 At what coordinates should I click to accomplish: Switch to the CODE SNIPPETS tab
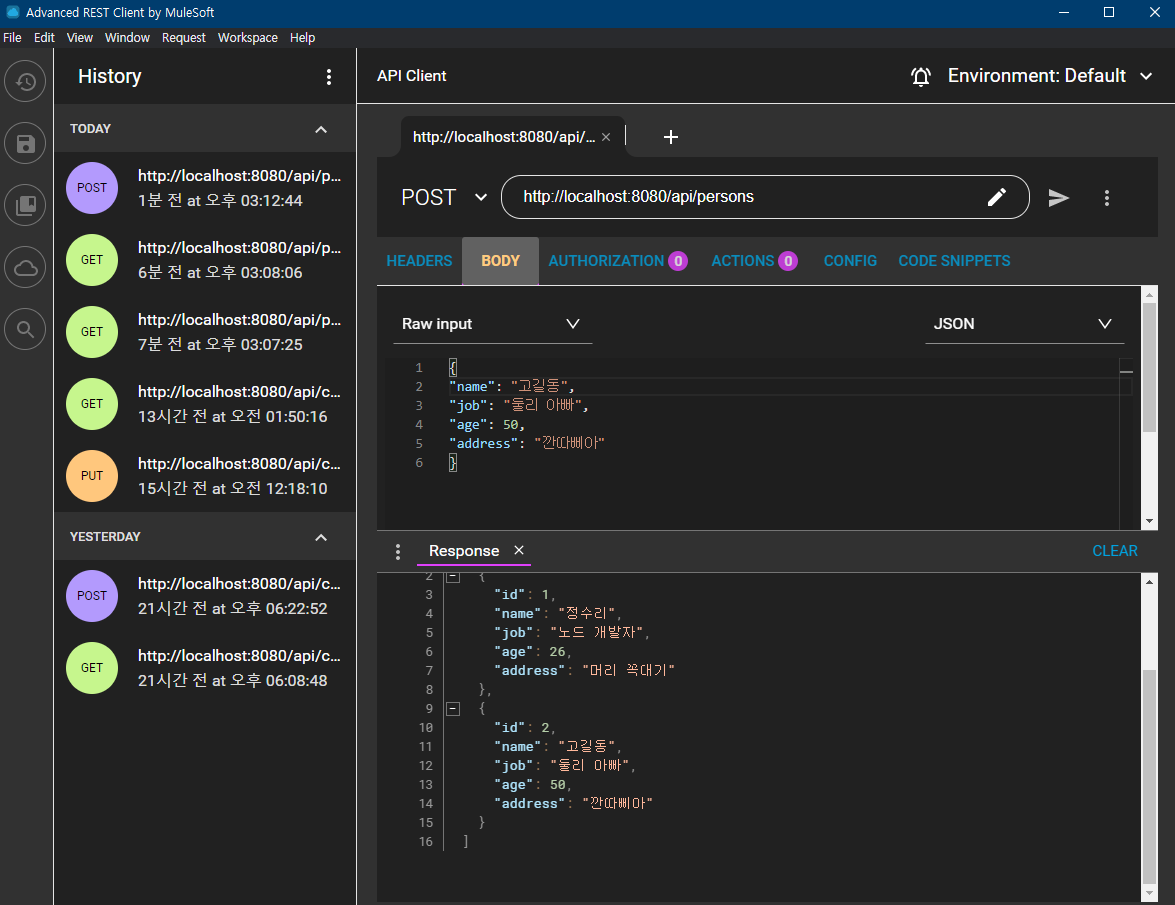954,261
